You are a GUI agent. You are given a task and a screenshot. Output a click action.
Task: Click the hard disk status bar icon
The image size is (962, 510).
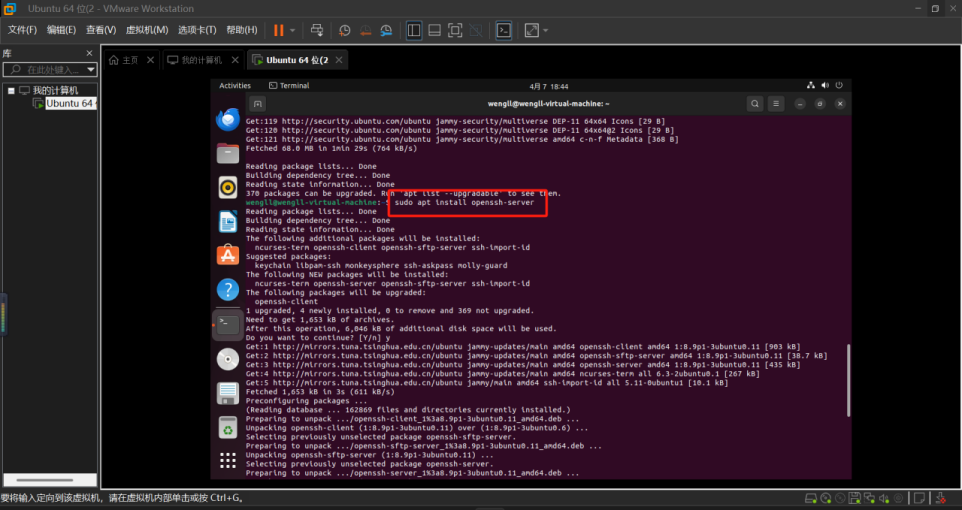811,498
